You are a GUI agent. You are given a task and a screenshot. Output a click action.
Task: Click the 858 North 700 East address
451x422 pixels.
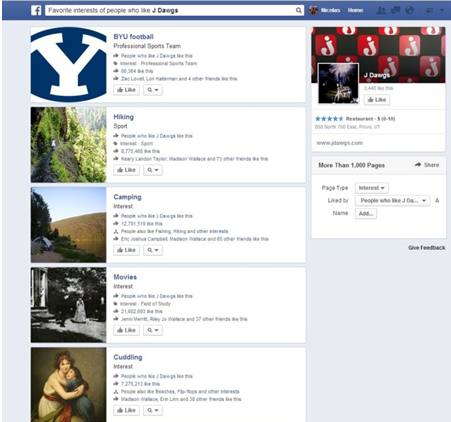click(347, 127)
